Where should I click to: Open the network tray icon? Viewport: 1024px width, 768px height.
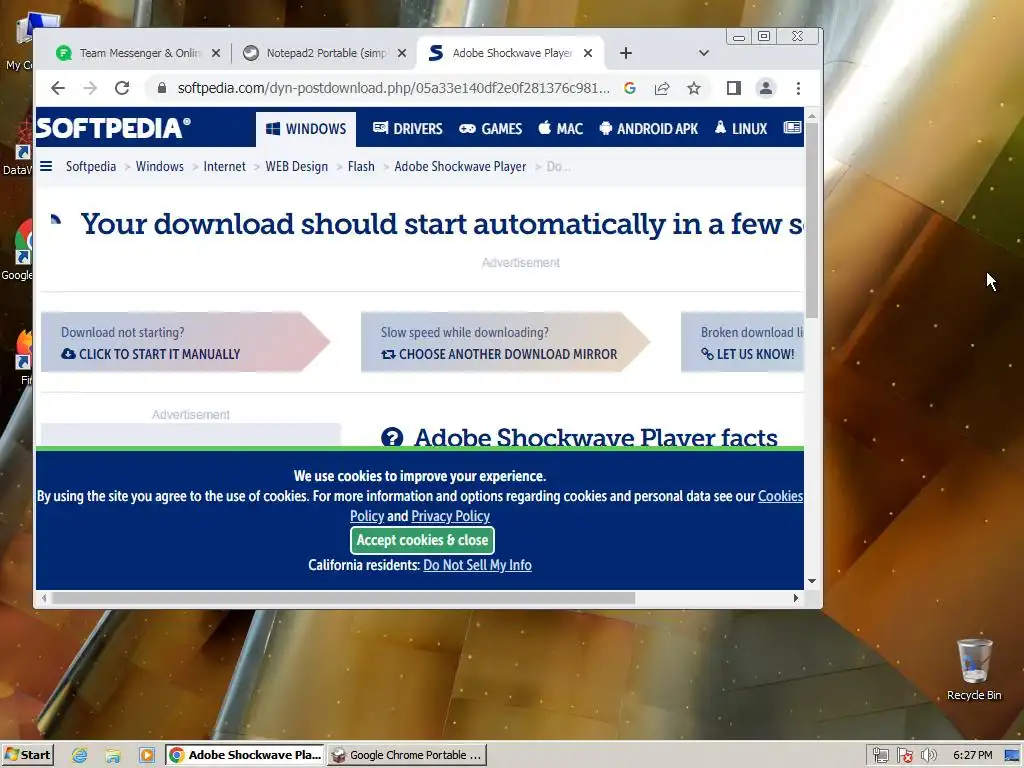point(880,756)
